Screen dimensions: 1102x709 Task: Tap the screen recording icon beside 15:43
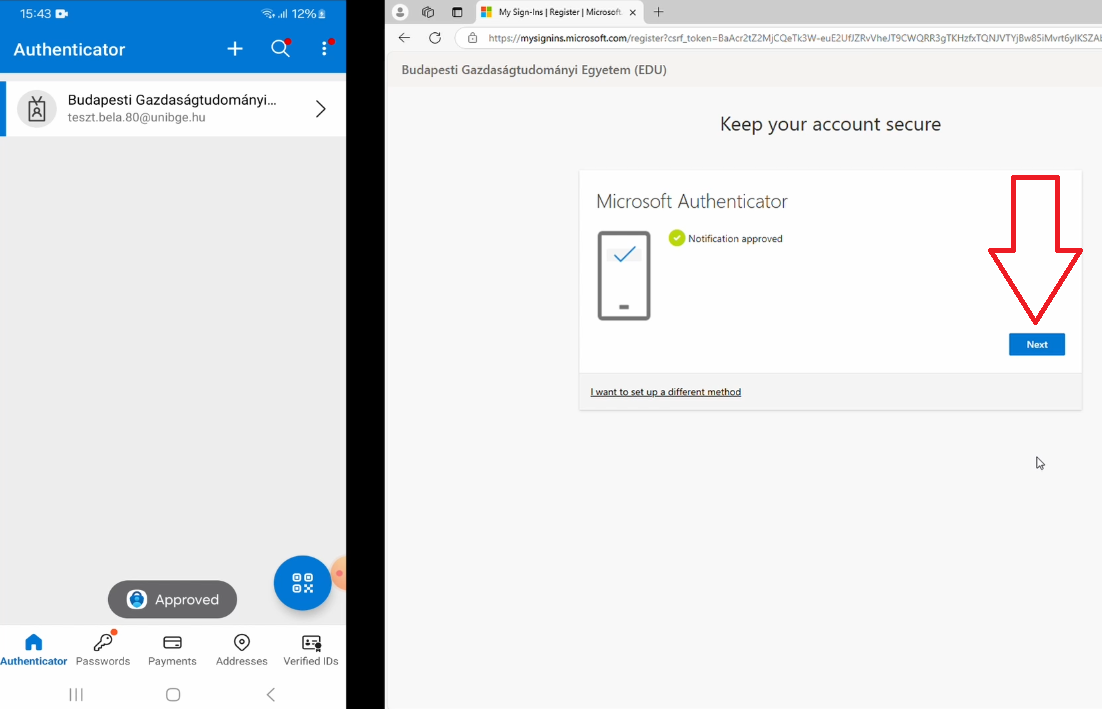[62, 13]
